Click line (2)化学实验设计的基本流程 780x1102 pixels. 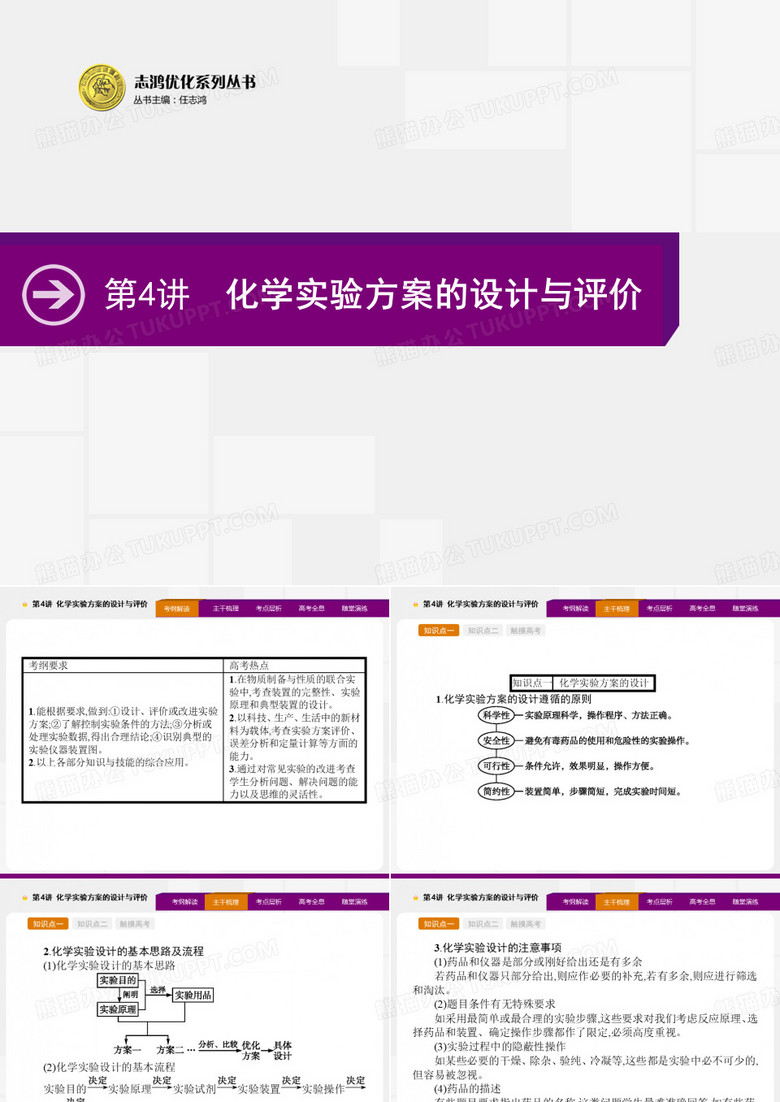pyautogui.click(x=110, y=1067)
